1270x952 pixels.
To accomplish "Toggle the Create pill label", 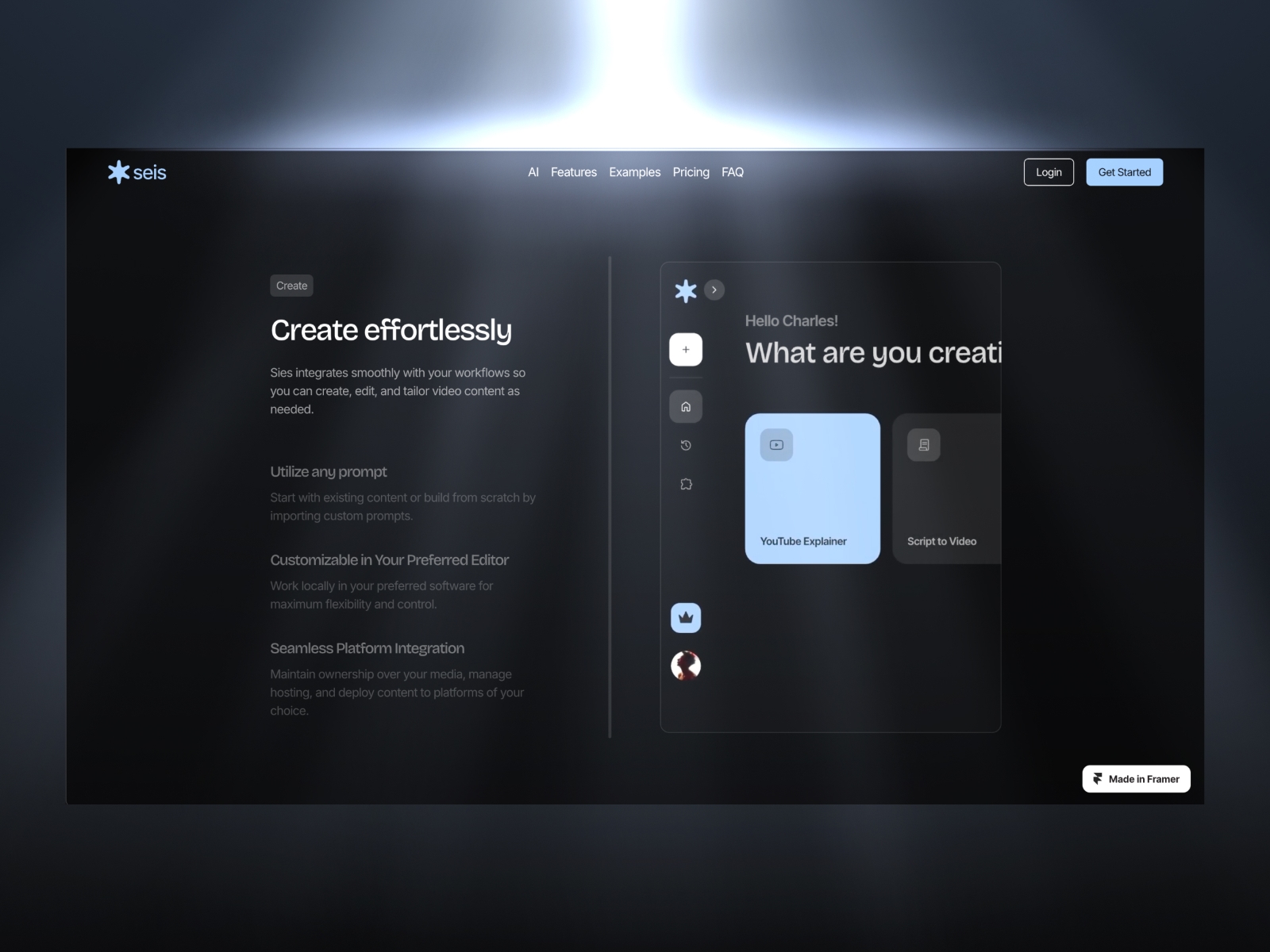I will pos(291,286).
